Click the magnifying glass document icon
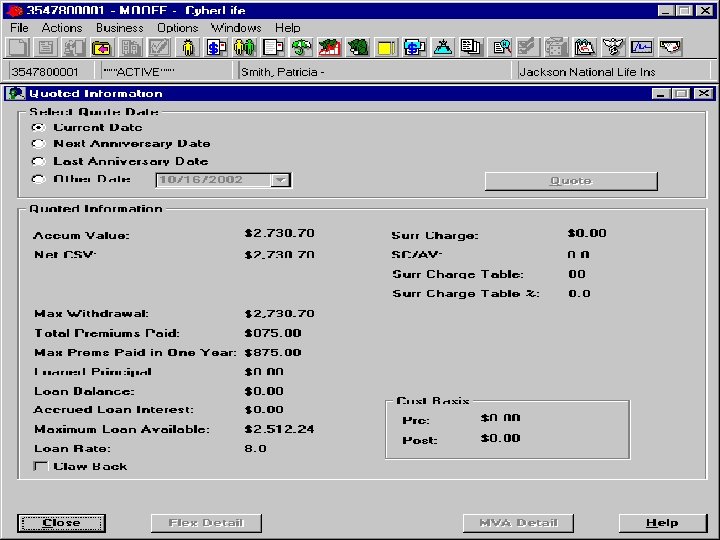Screen dimensions: 720x540 [500, 48]
